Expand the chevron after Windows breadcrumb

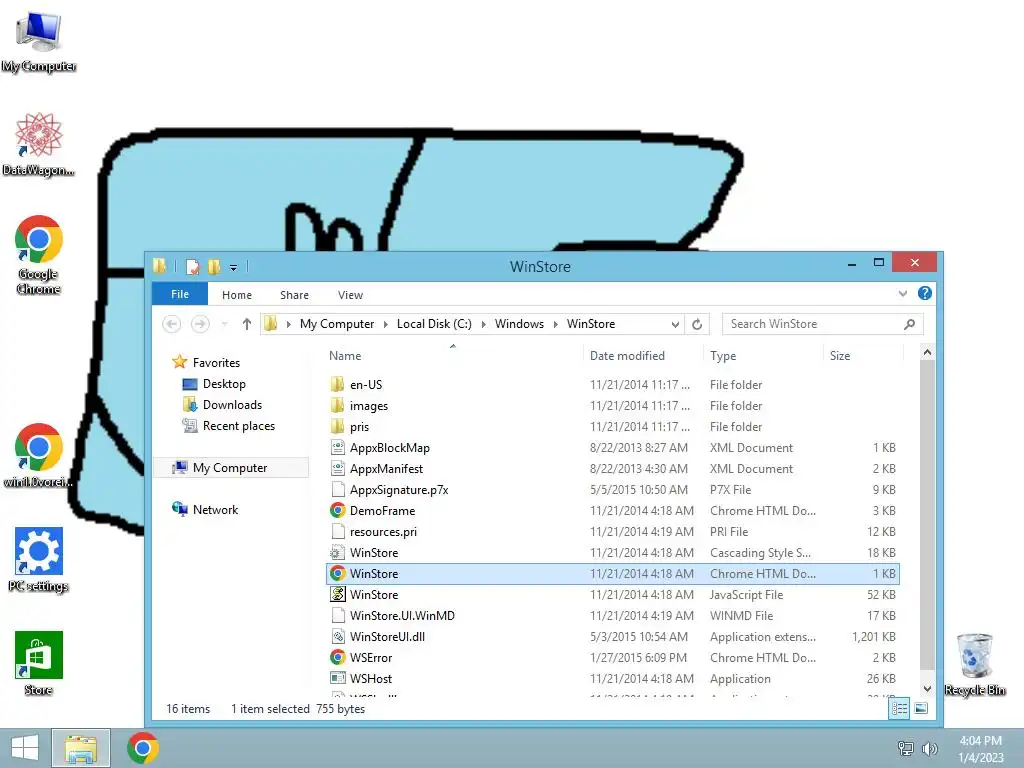click(x=555, y=324)
